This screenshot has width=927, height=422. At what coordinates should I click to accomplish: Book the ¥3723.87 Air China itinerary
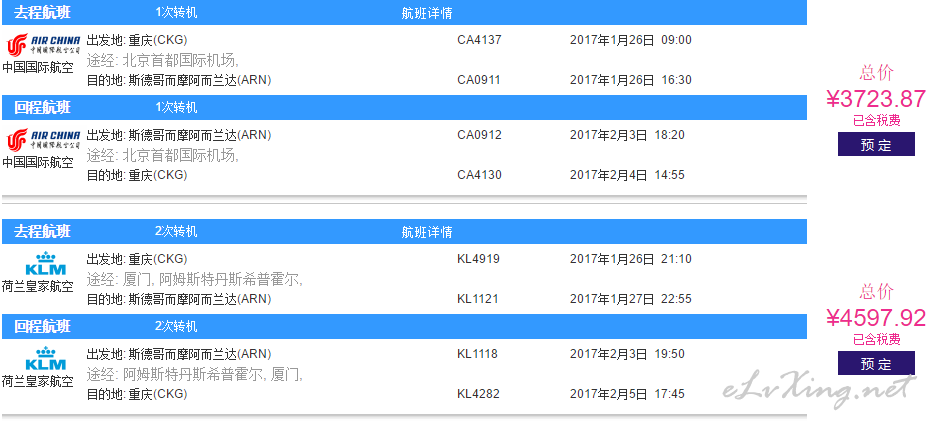pyautogui.click(x=876, y=144)
